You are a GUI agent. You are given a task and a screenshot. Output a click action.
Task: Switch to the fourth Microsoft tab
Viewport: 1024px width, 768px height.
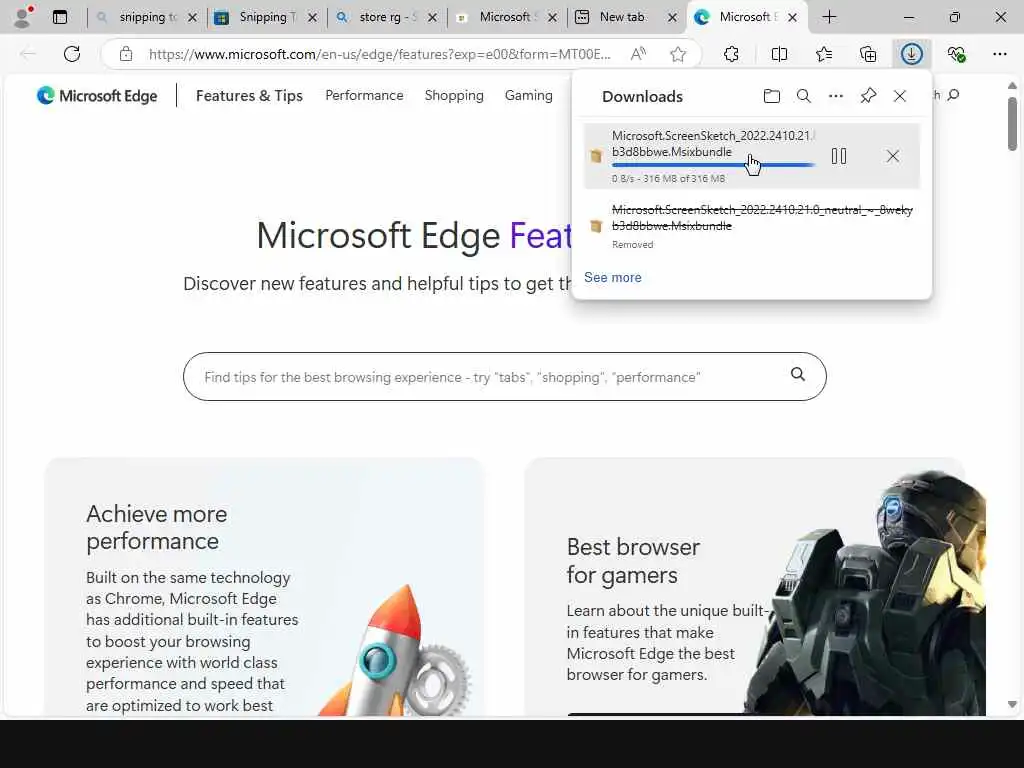pyautogui.click(x=507, y=17)
